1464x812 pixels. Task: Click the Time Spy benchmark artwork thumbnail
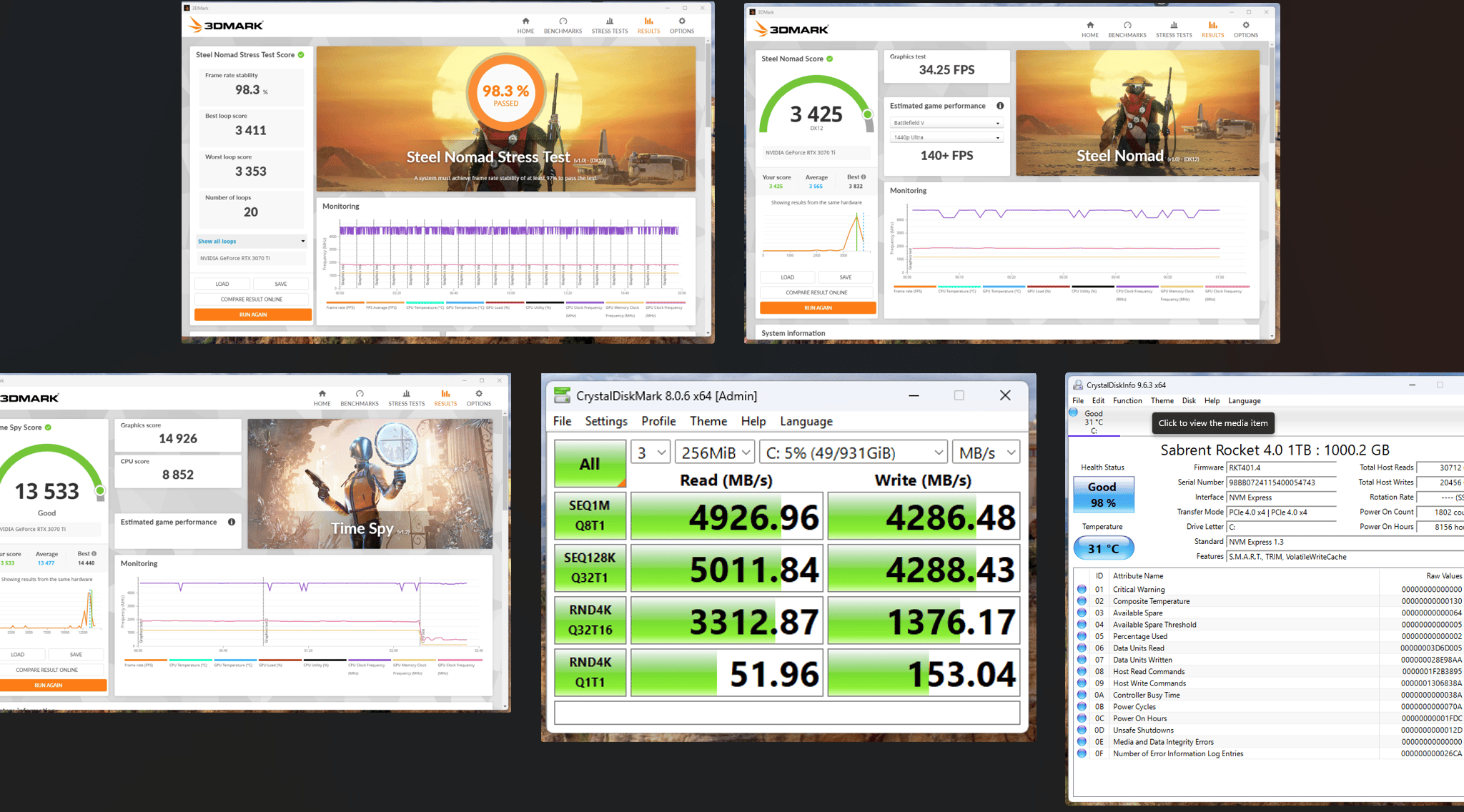(370, 484)
